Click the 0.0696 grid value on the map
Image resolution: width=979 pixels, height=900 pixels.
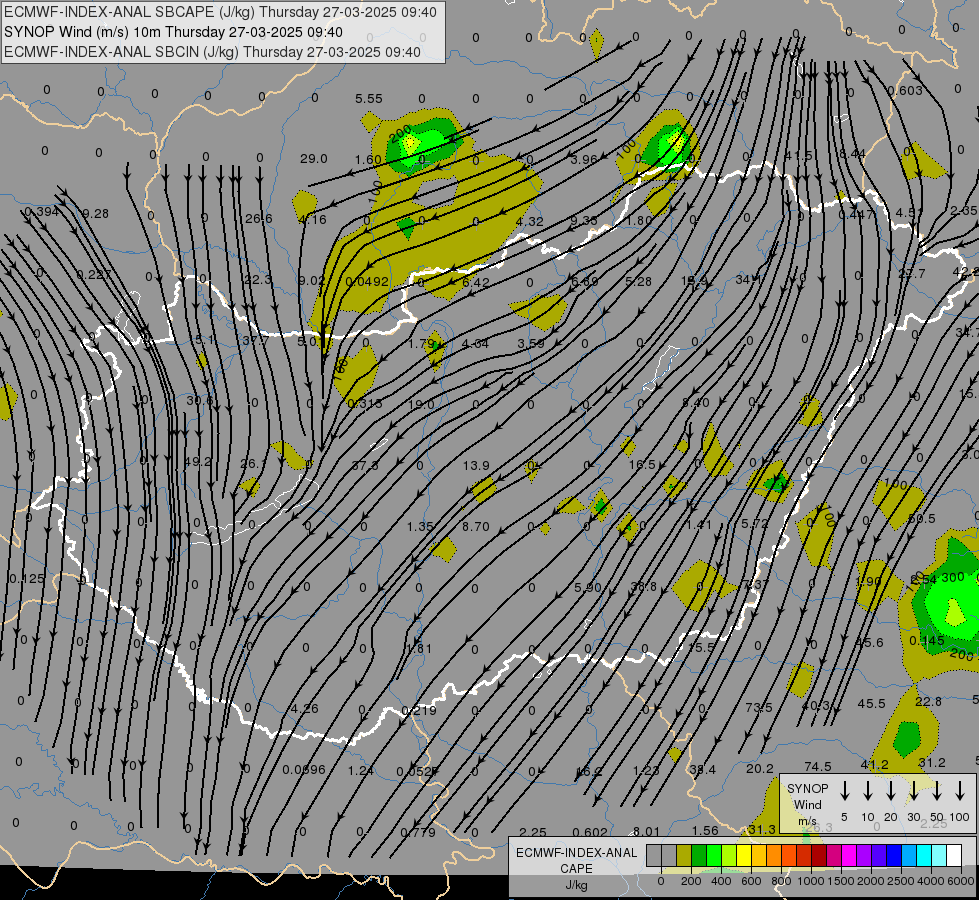(x=303, y=769)
